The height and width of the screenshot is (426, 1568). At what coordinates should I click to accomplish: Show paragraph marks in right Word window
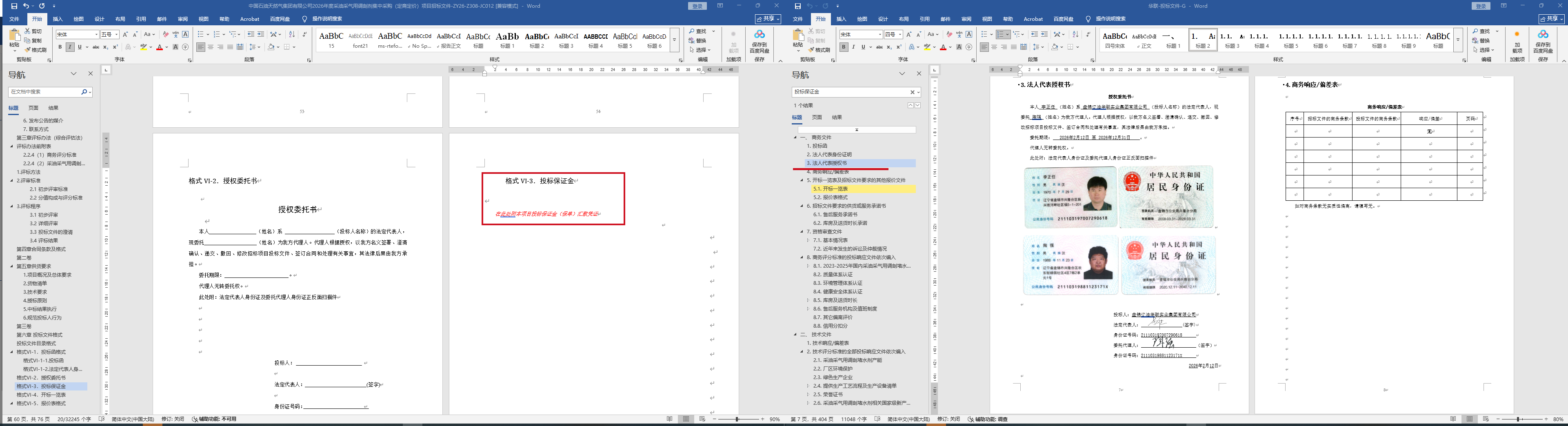(x=1088, y=35)
